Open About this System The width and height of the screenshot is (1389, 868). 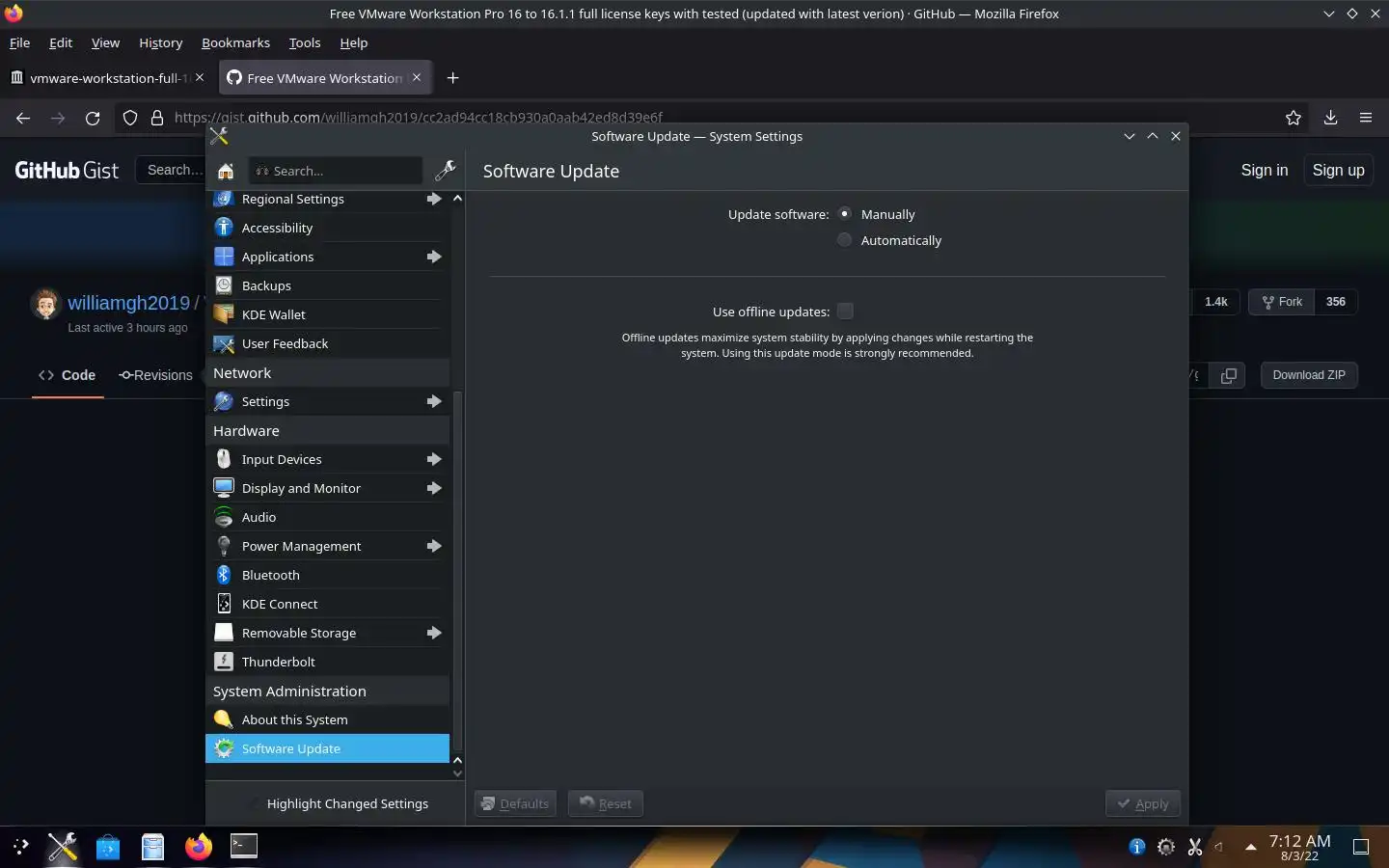(x=327, y=719)
